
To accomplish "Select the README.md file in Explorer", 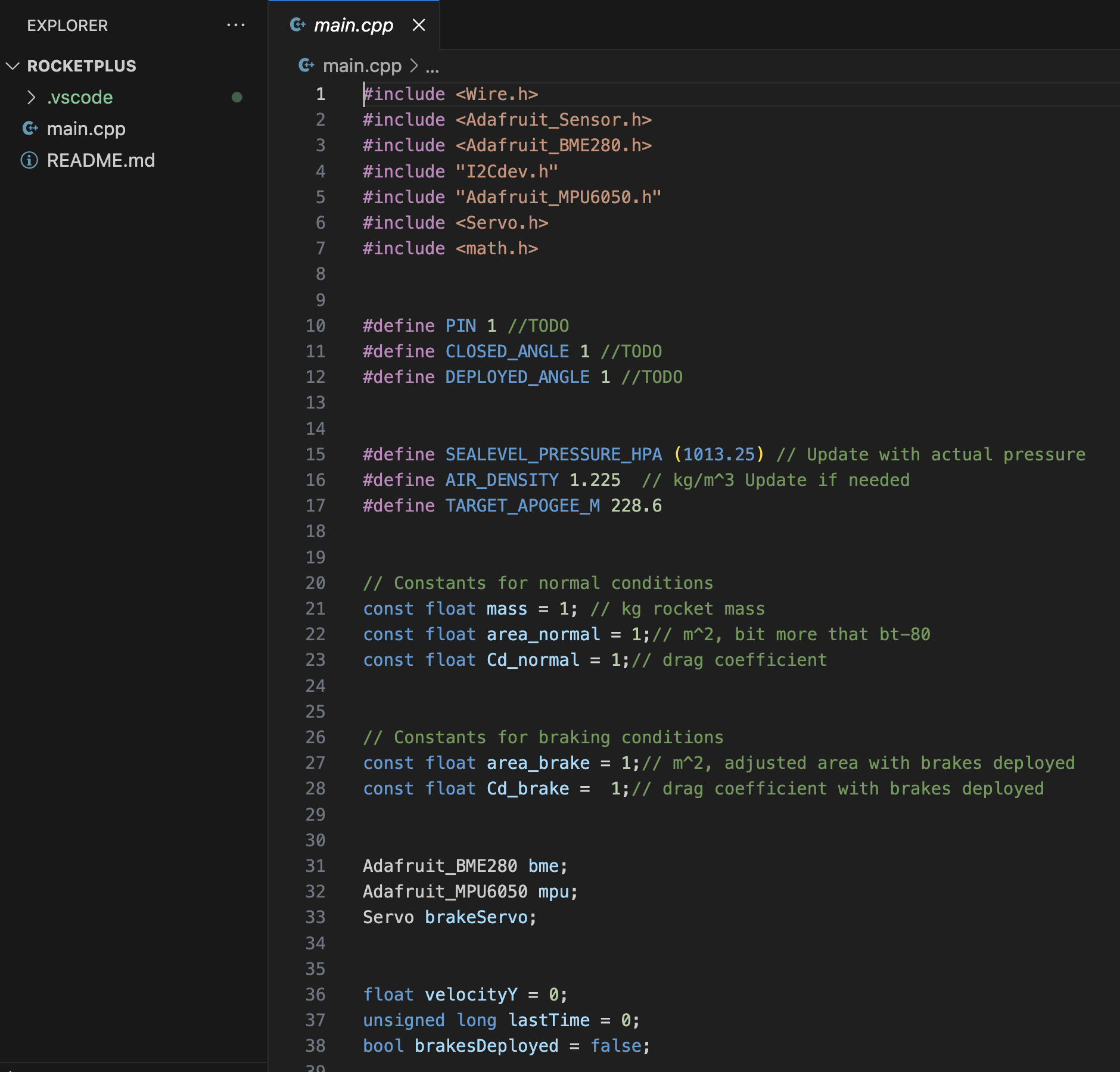I will 101,160.
